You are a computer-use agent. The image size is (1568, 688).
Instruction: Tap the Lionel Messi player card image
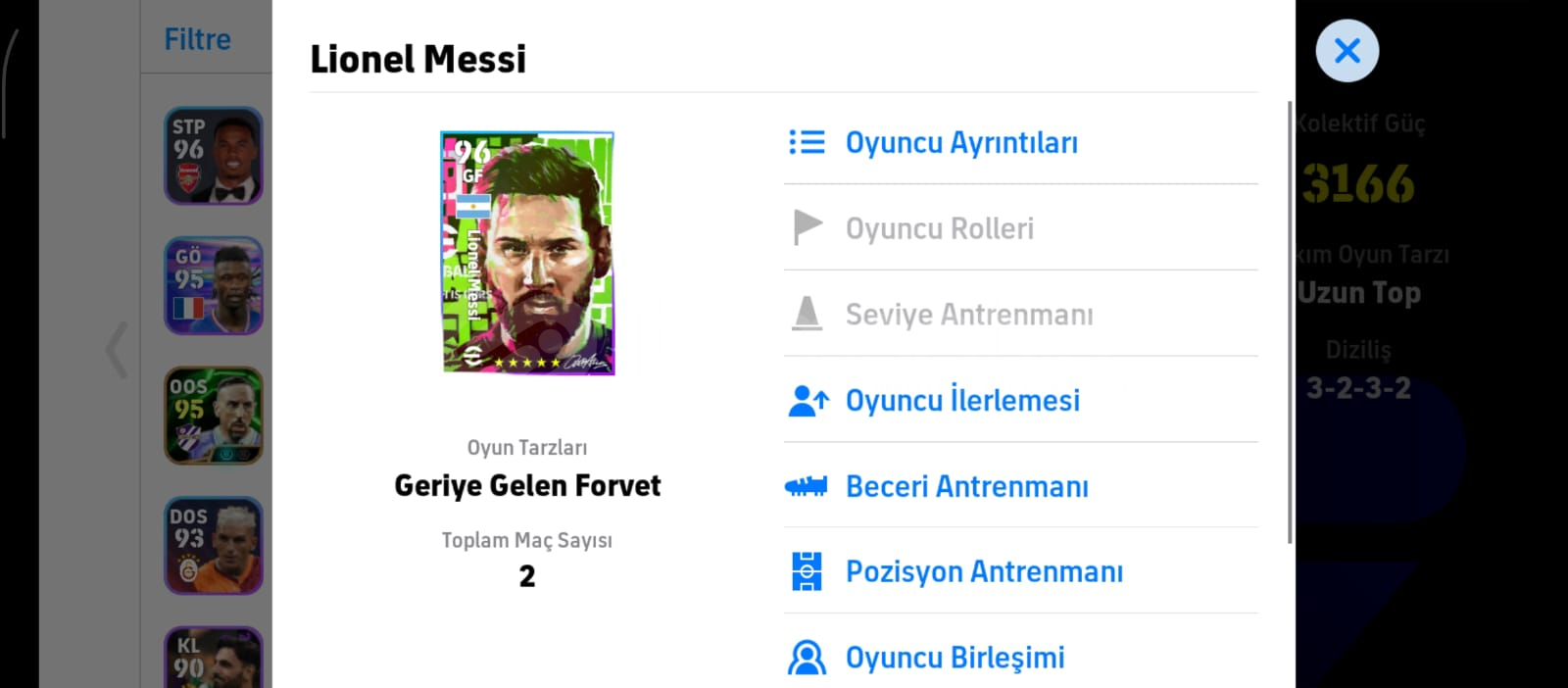527,253
